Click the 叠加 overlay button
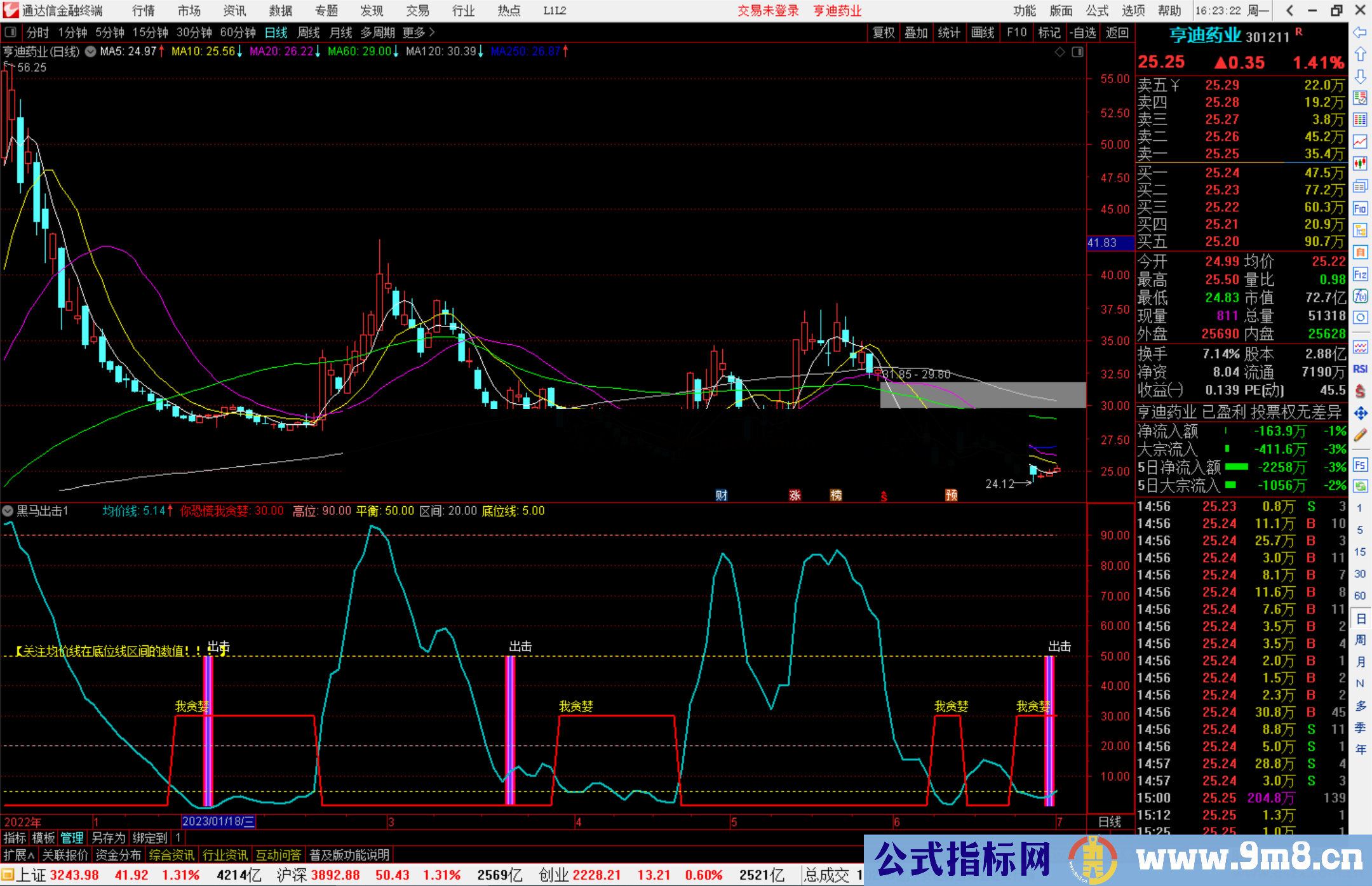This screenshot has height=886, width=1372. tap(916, 32)
